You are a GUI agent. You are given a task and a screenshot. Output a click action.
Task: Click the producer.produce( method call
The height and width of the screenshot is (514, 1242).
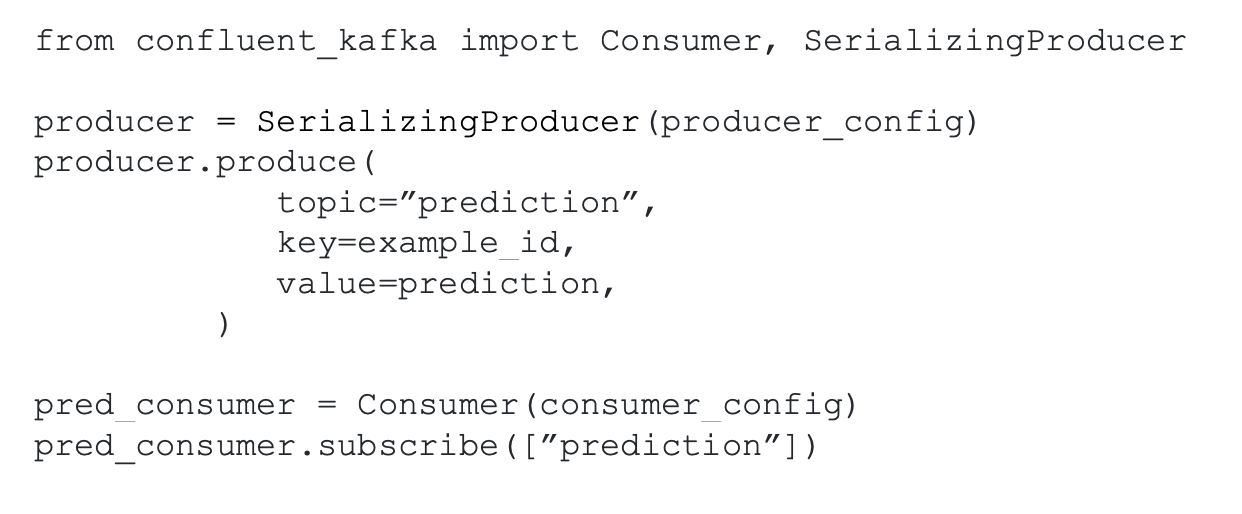tap(205, 163)
